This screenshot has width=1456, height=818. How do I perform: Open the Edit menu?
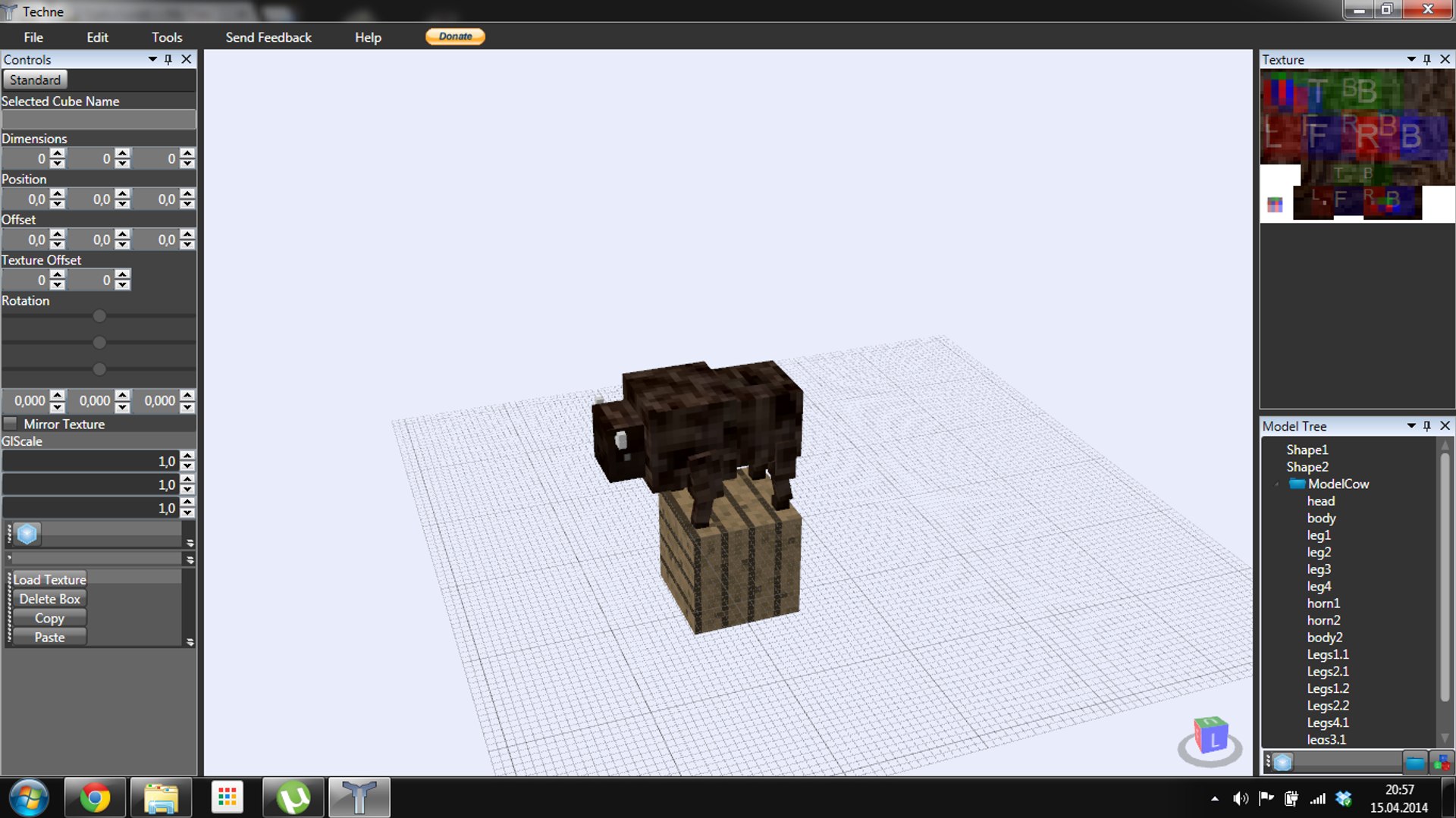coord(97,37)
